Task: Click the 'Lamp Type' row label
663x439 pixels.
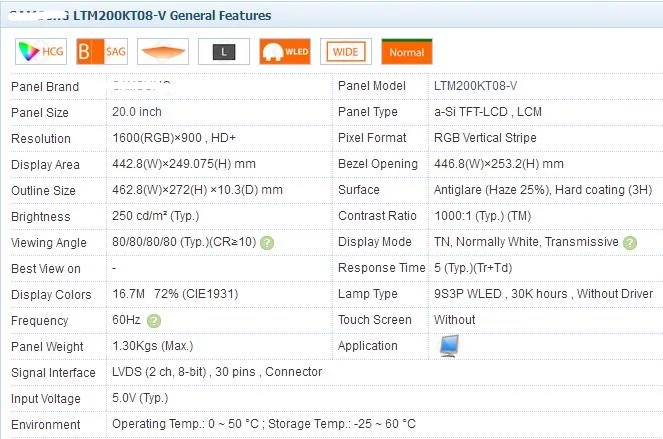Action: [x=367, y=294]
